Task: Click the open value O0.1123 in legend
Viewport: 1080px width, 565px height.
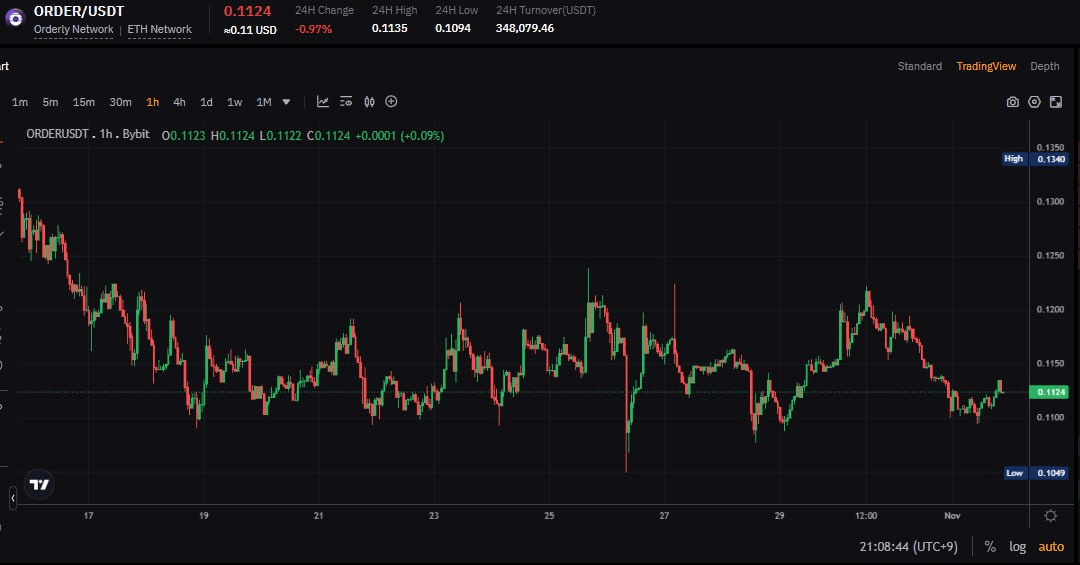Action: point(184,136)
